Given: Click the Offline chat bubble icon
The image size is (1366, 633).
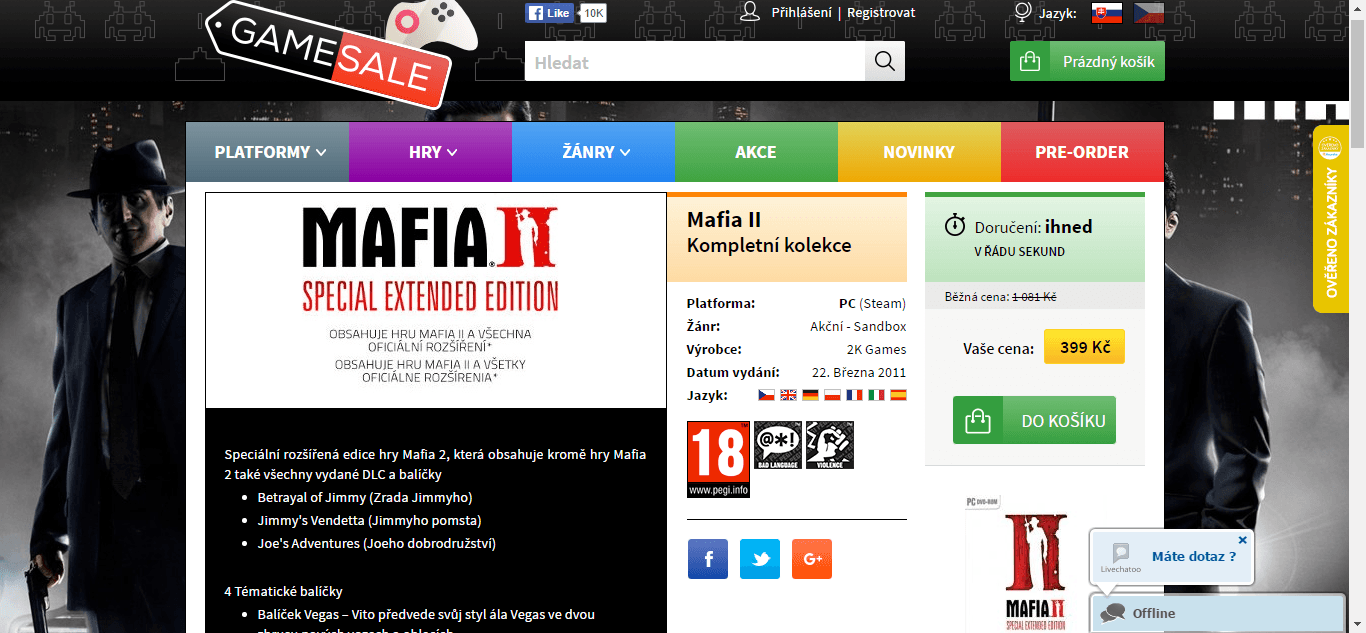Looking at the screenshot, I should [x=1112, y=613].
